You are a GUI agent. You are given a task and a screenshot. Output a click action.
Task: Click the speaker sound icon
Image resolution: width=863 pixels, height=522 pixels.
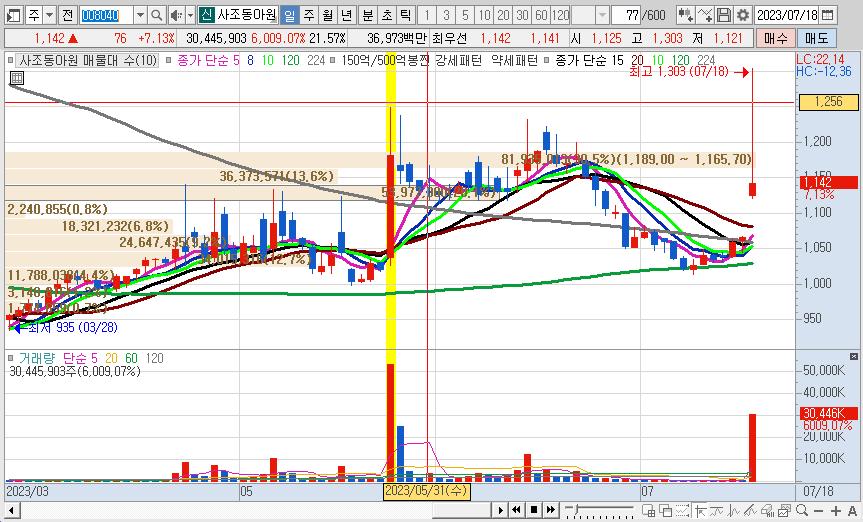[x=176, y=15]
